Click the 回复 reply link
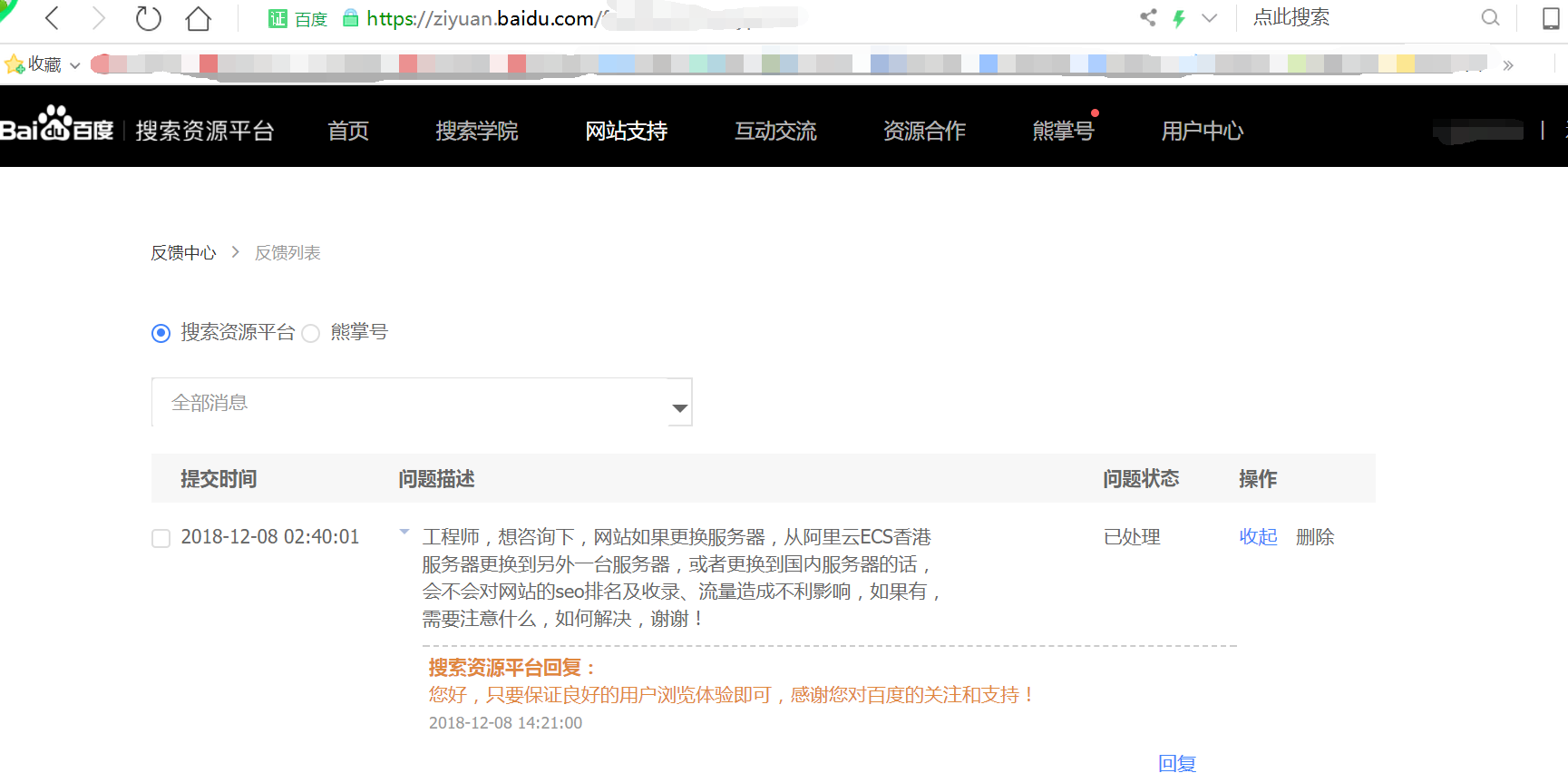This screenshot has width=1568, height=783. click(1177, 764)
